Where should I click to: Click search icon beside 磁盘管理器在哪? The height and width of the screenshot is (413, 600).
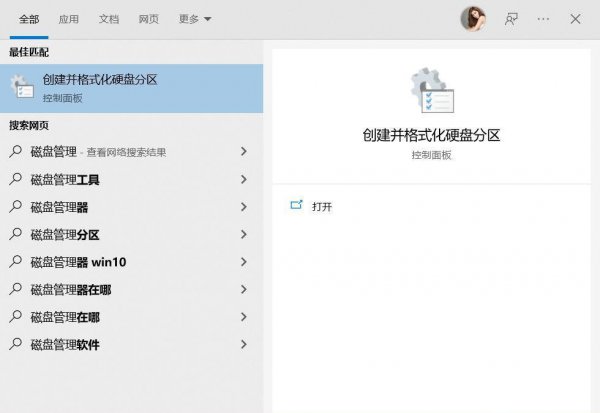[15, 289]
